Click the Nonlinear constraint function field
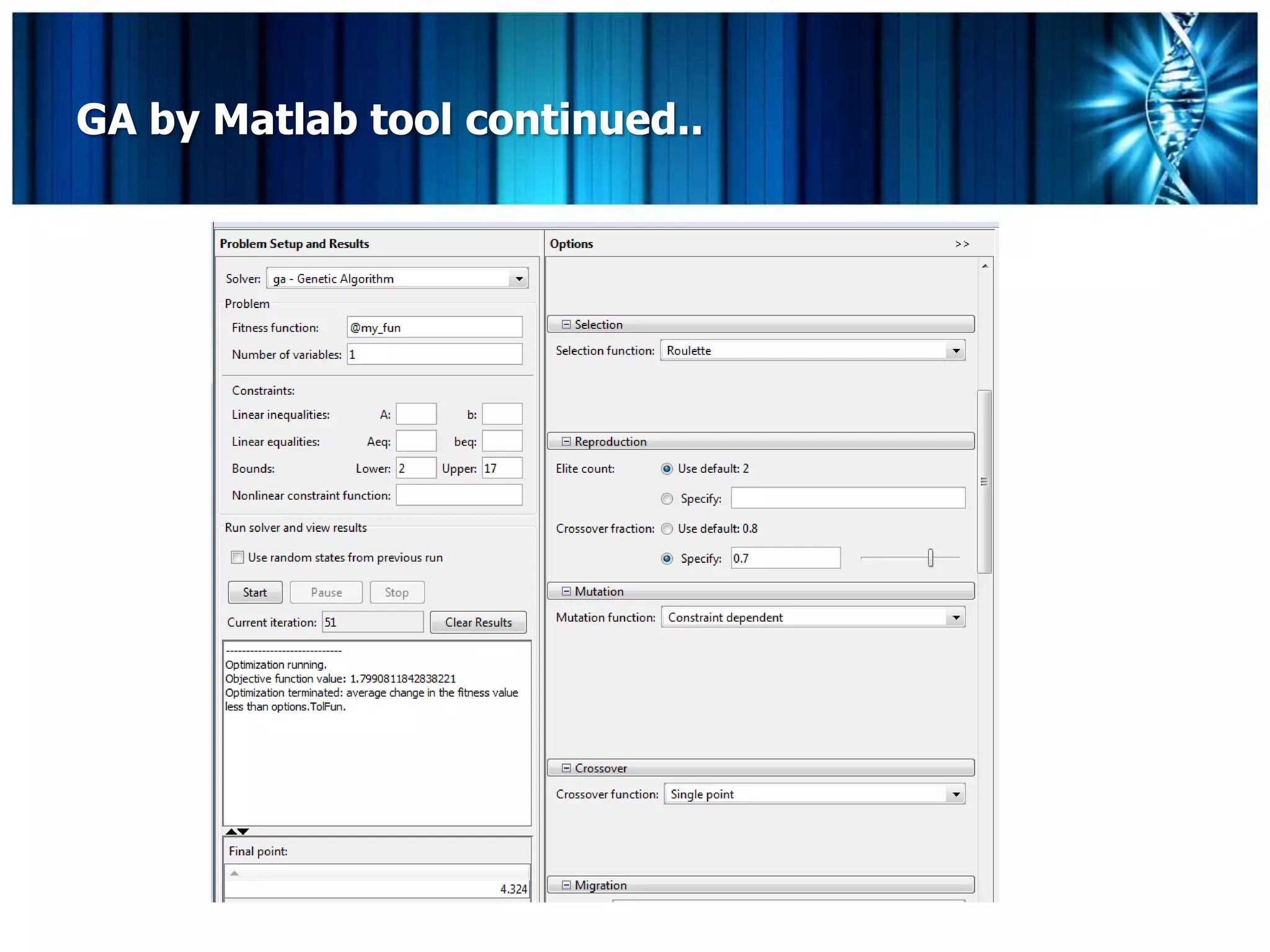Screen dimensions: 1270x952 point(459,495)
